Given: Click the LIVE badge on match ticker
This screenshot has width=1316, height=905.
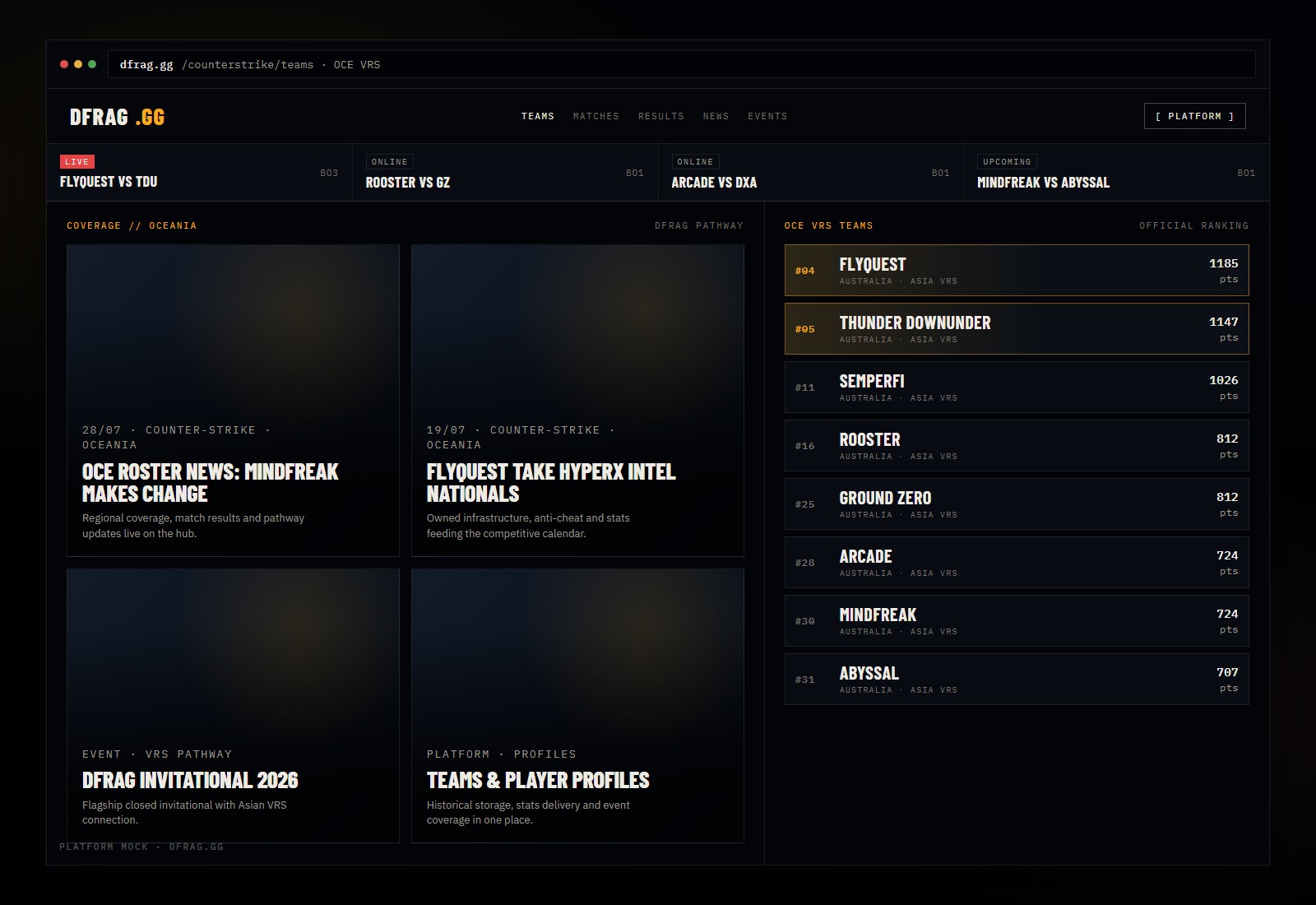Looking at the screenshot, I should [76, 161].
